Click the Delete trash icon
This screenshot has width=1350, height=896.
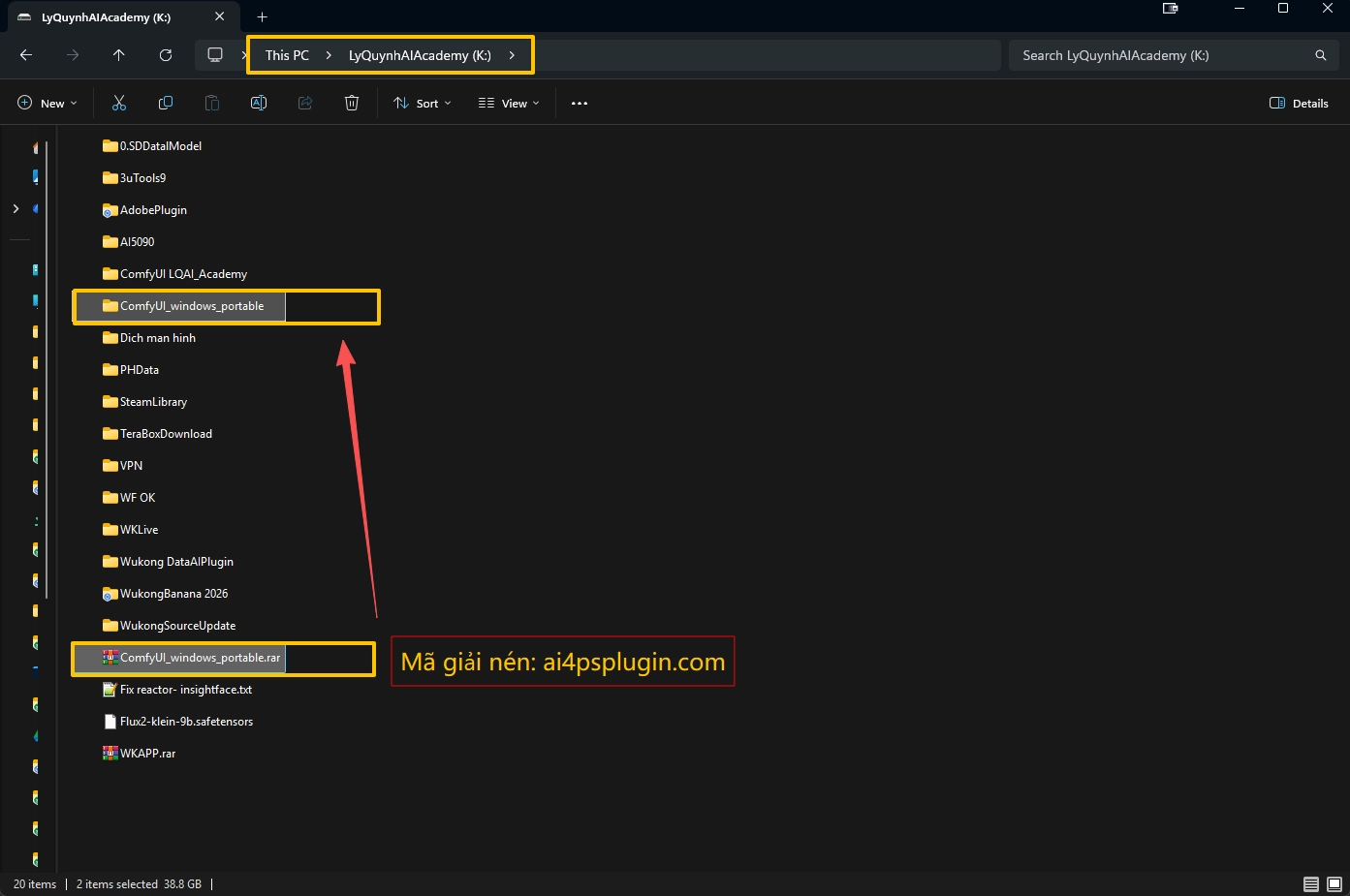352,103
